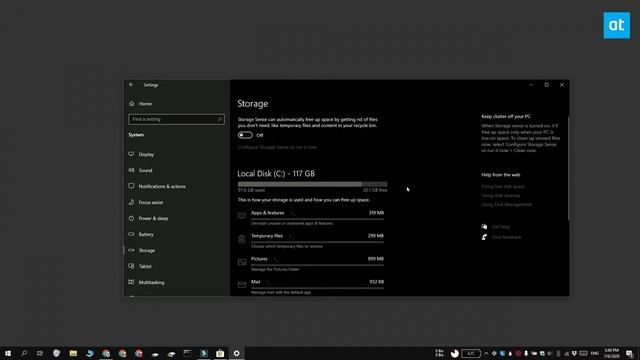Click the taskbar clock and date

611,353
